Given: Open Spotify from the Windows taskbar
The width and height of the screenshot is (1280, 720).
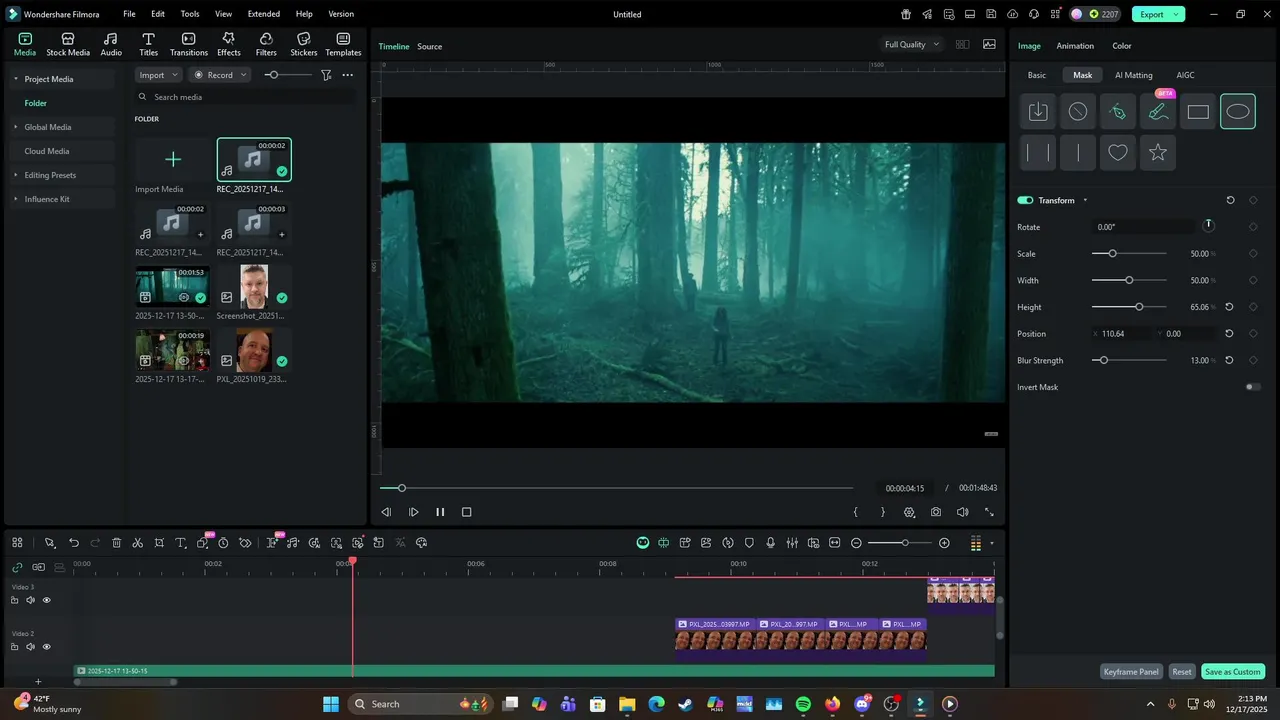Looking at the screenshot, I should click(803, 704).
